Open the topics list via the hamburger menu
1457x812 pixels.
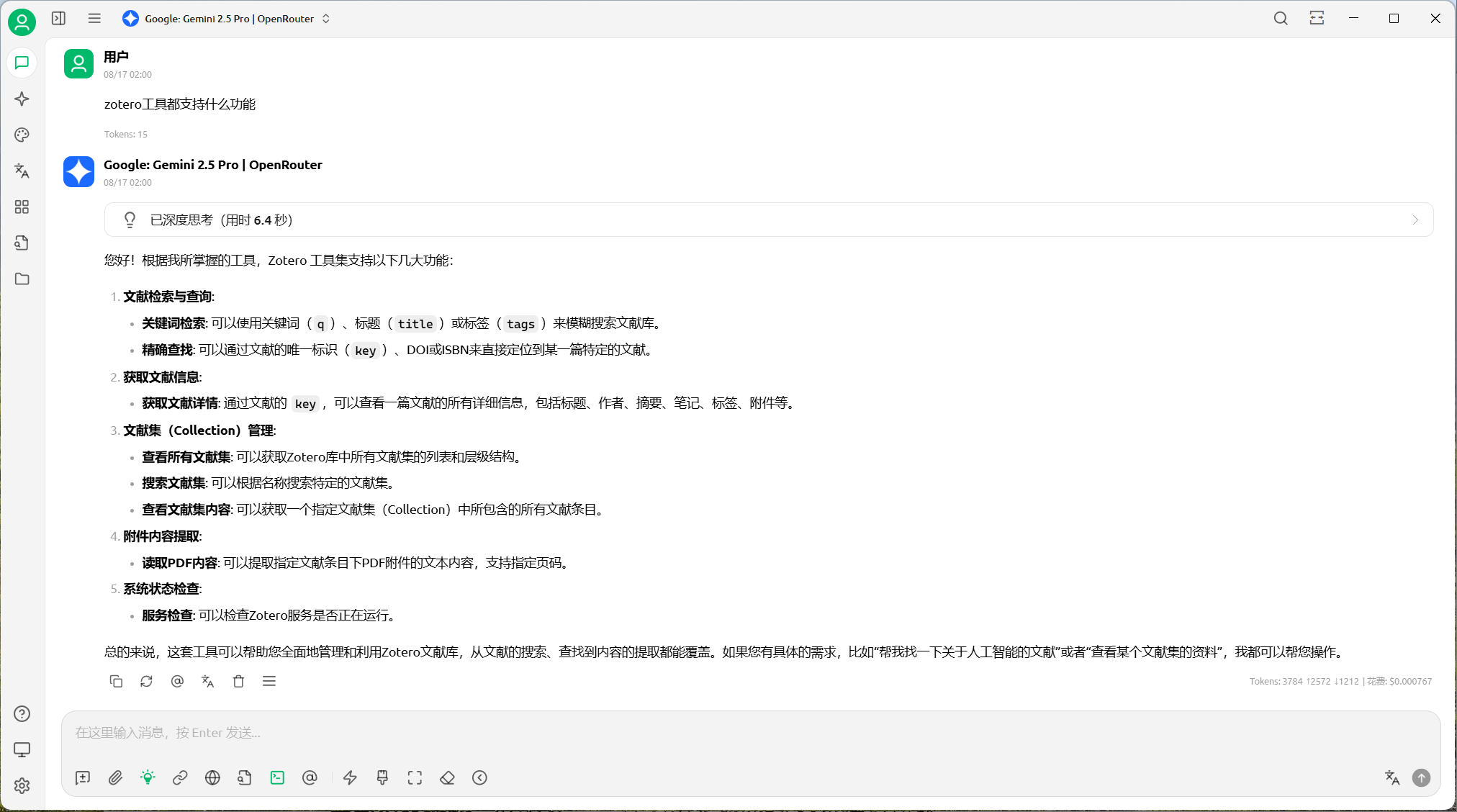94,18
